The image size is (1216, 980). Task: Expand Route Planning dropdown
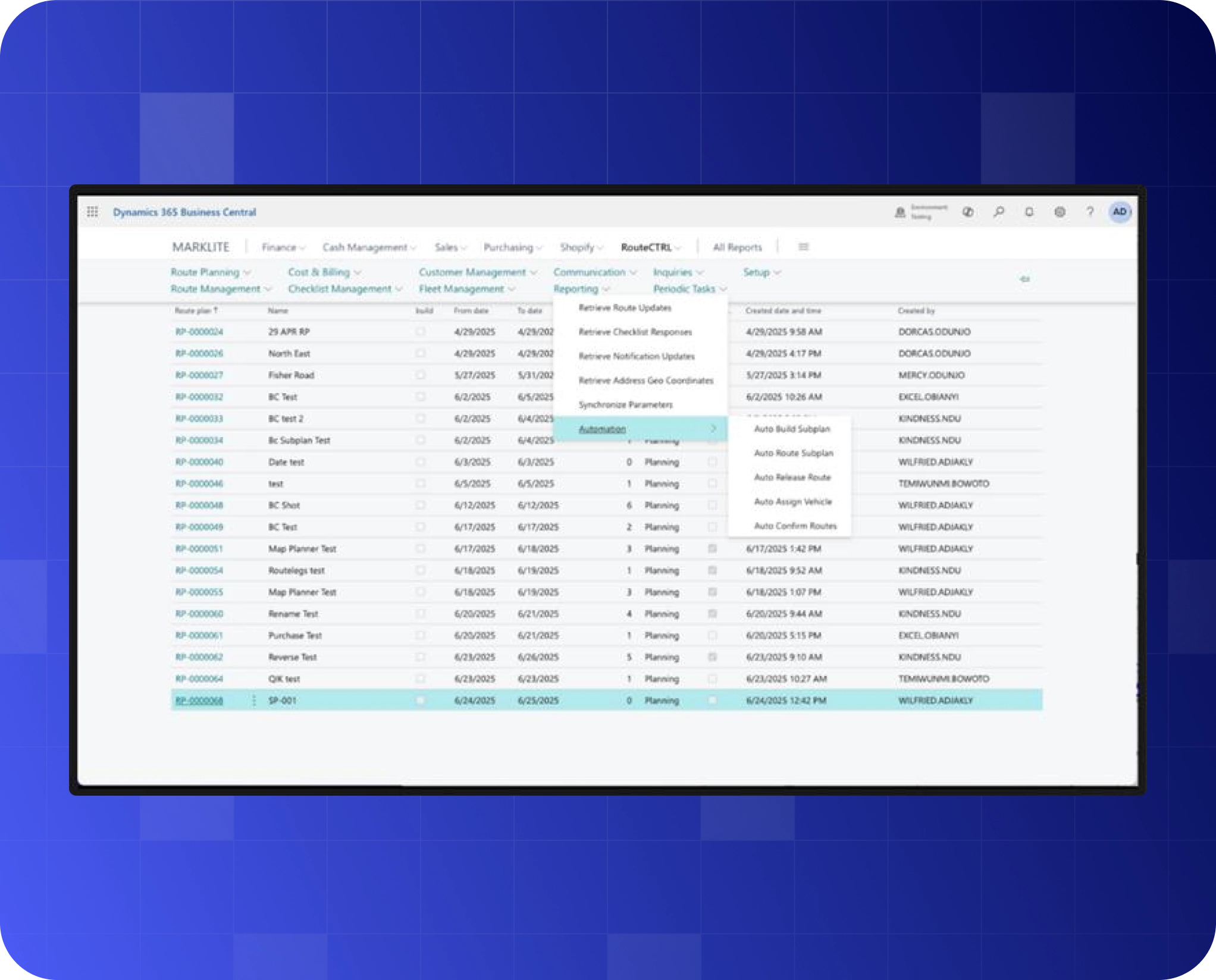click(x=211, y=272)
